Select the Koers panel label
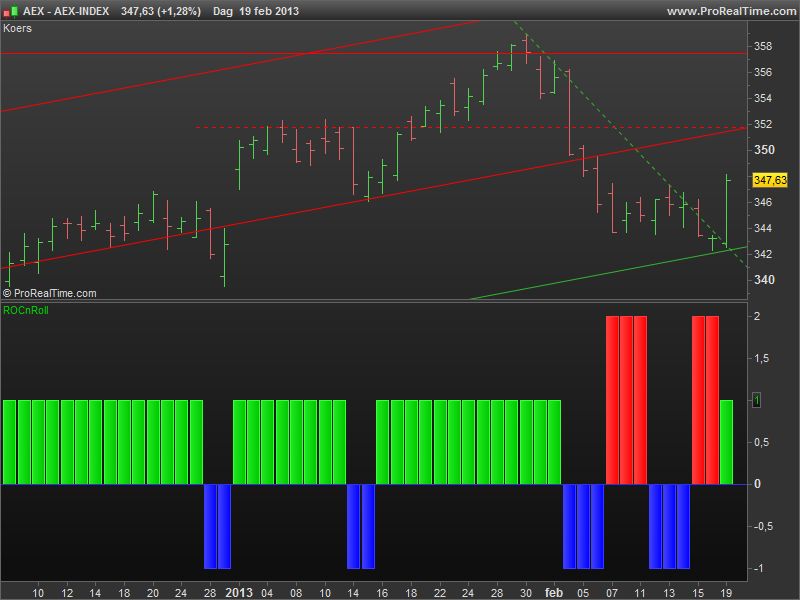800x600 pixels. (x=18, y=28)
